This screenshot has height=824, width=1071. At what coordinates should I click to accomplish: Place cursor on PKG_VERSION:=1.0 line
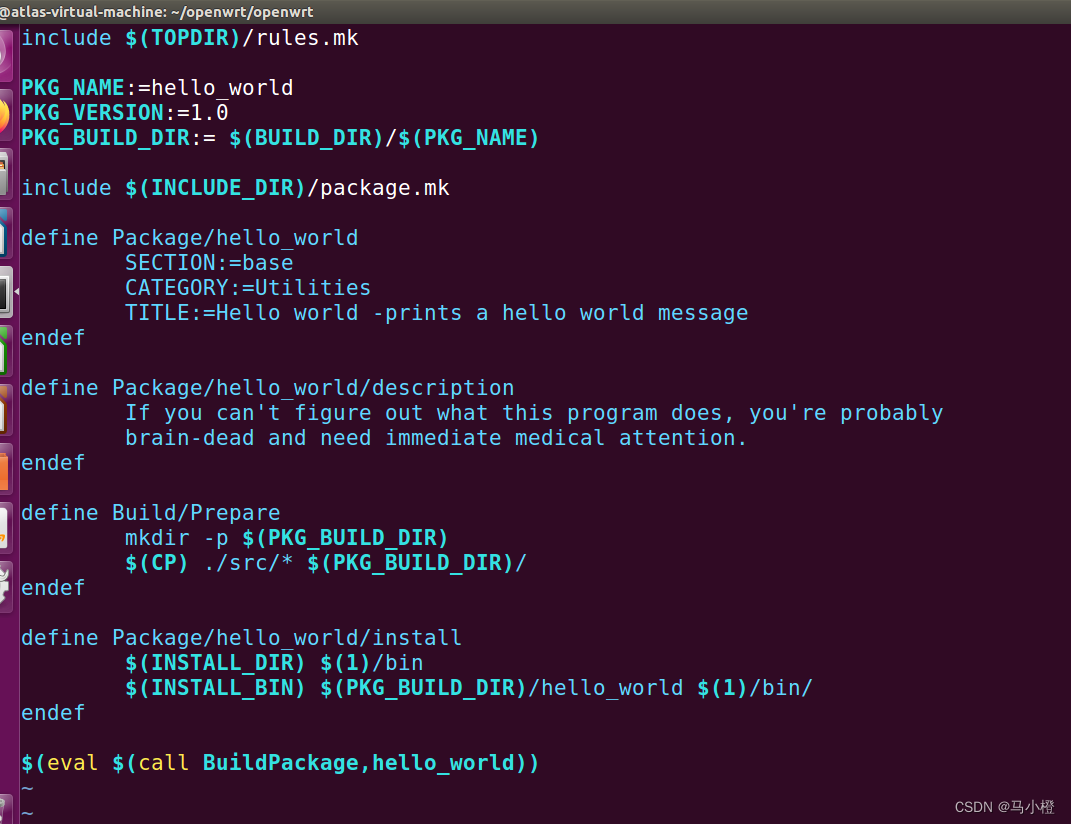(125, 112)
